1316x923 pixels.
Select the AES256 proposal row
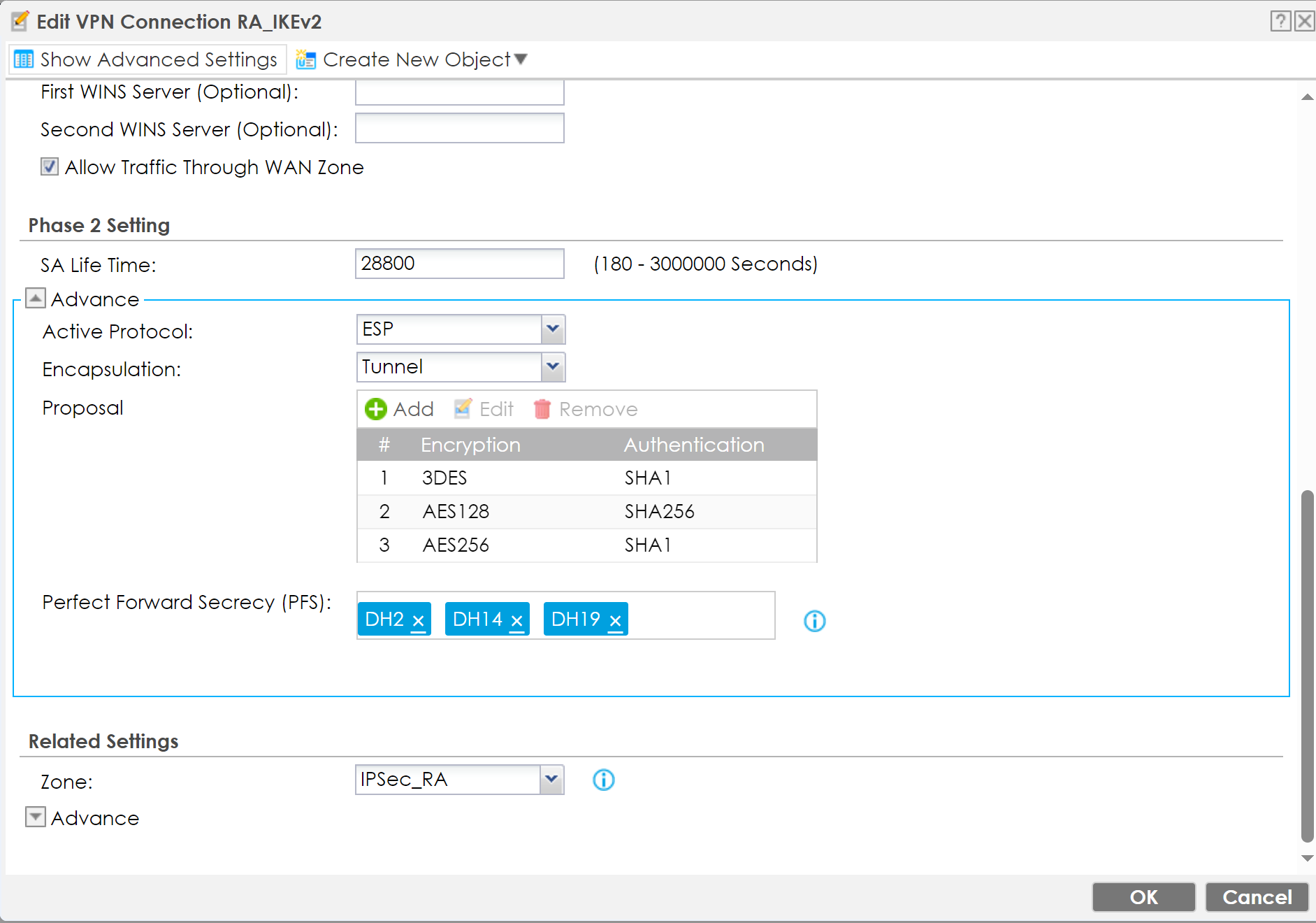coord(587,545)
